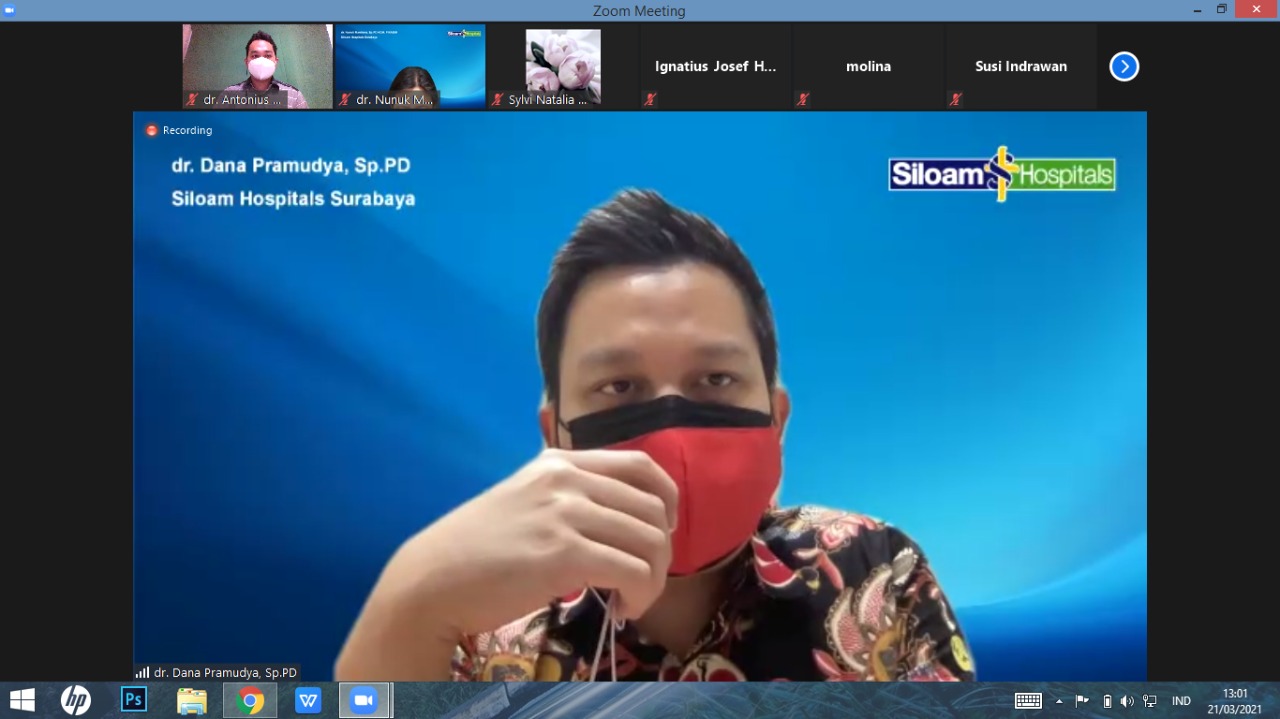This screenshot has width=1280, height=719.
Task: Select Susi Indrawan participant tile
Action: click(x=1021, y=67)
